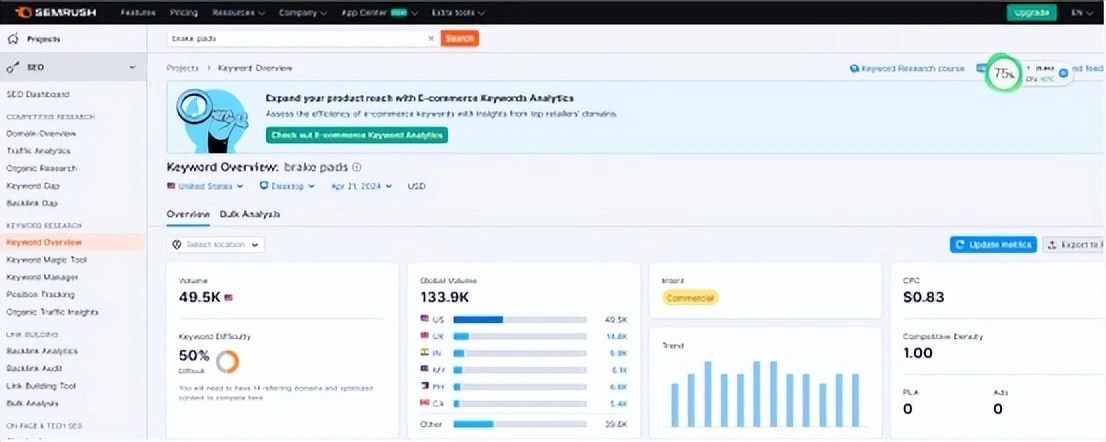Click the Keyword Overview breadcrumb
Screen dimensions: 1106x442
(x=255, y=68)
